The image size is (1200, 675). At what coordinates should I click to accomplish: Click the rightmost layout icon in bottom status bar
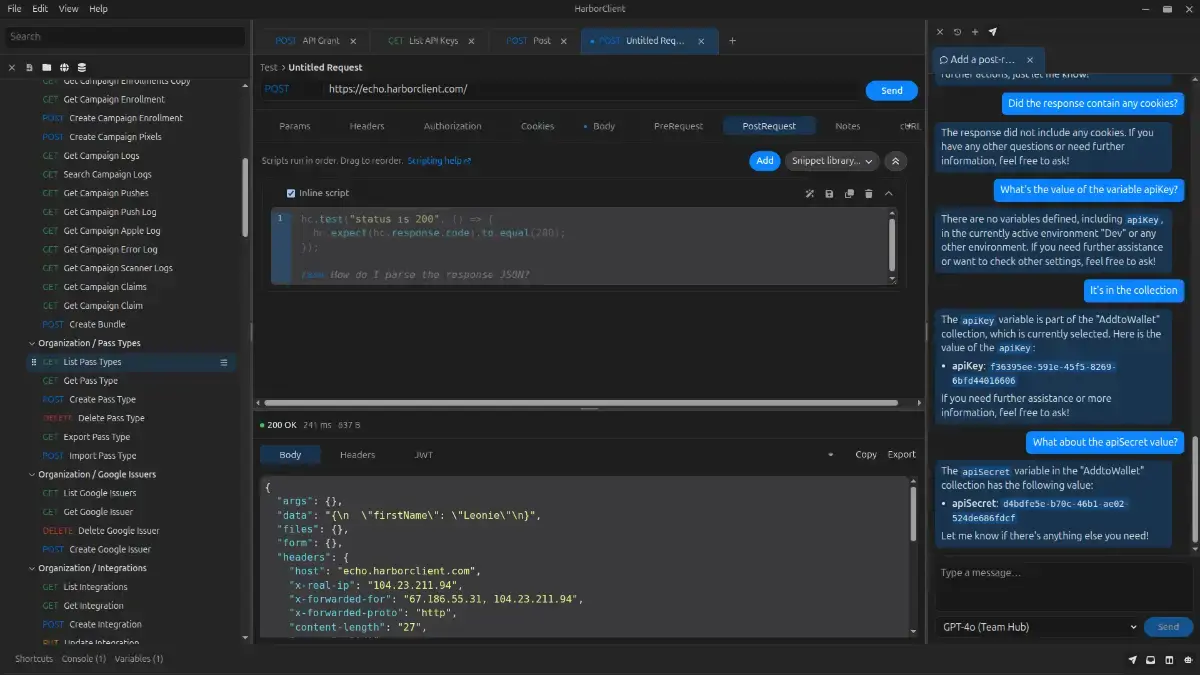point(1187,660)
